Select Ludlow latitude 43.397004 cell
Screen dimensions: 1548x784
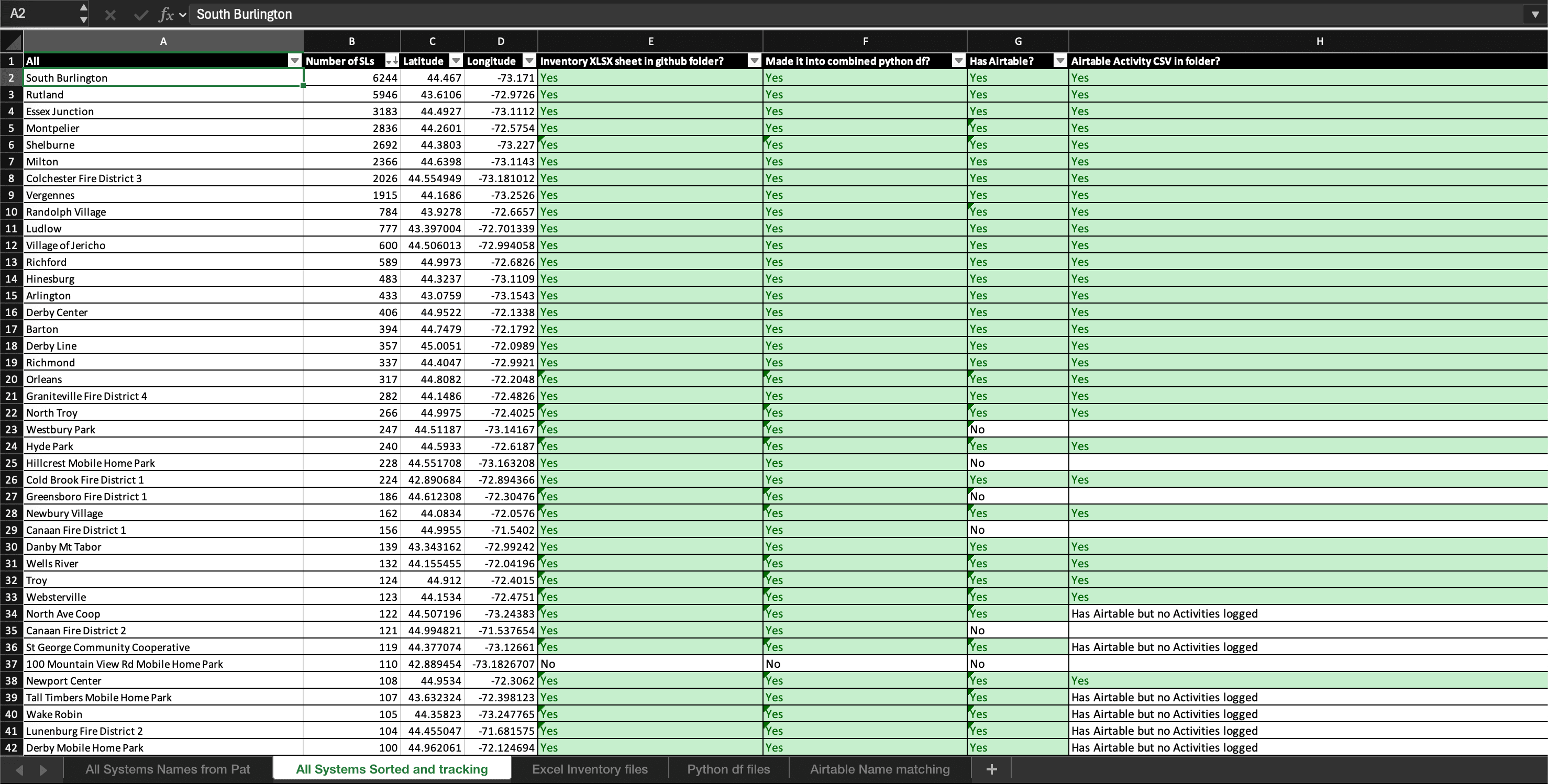432,228
